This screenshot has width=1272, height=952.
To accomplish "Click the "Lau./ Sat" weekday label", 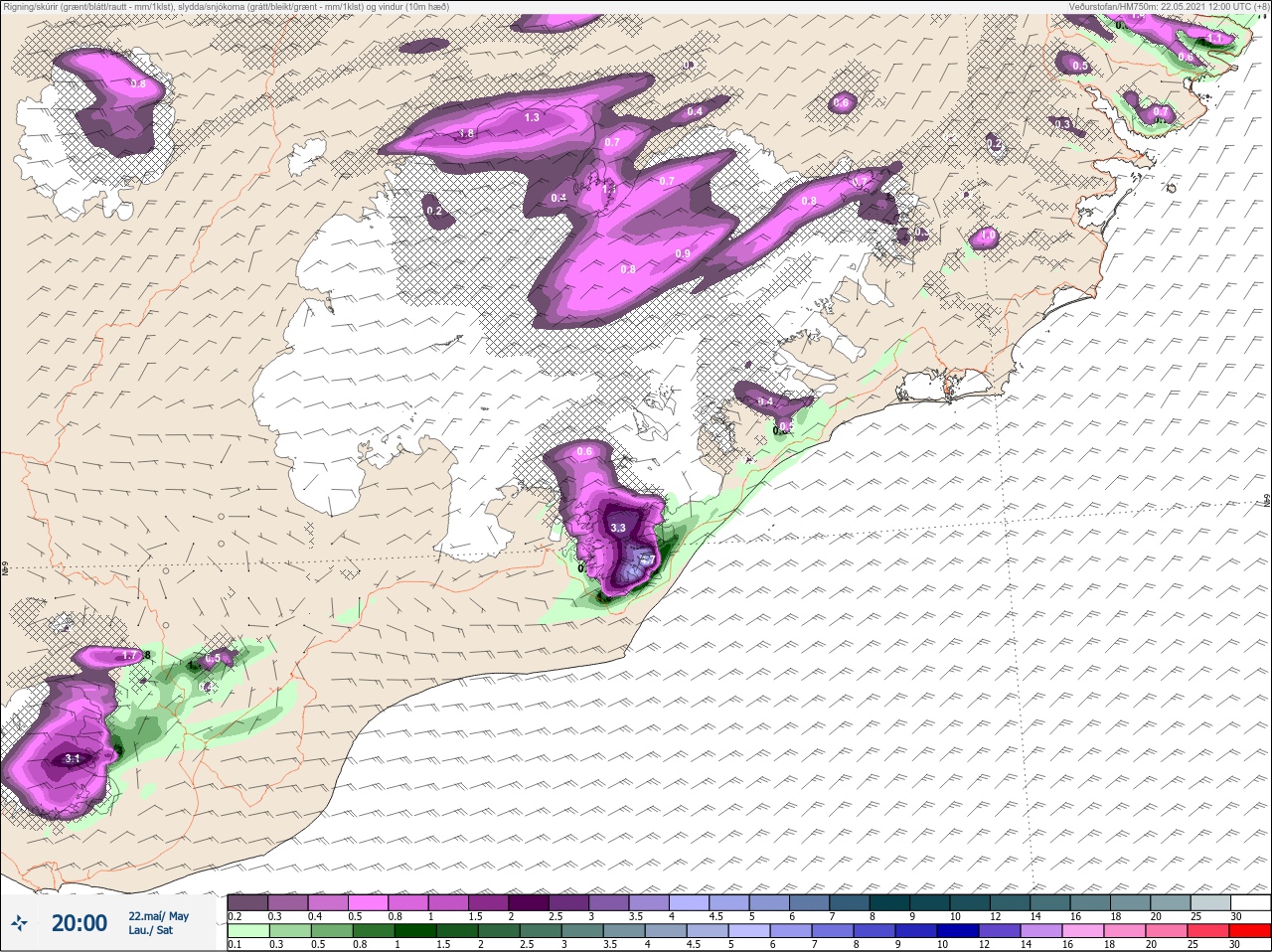I will [150, 931].
